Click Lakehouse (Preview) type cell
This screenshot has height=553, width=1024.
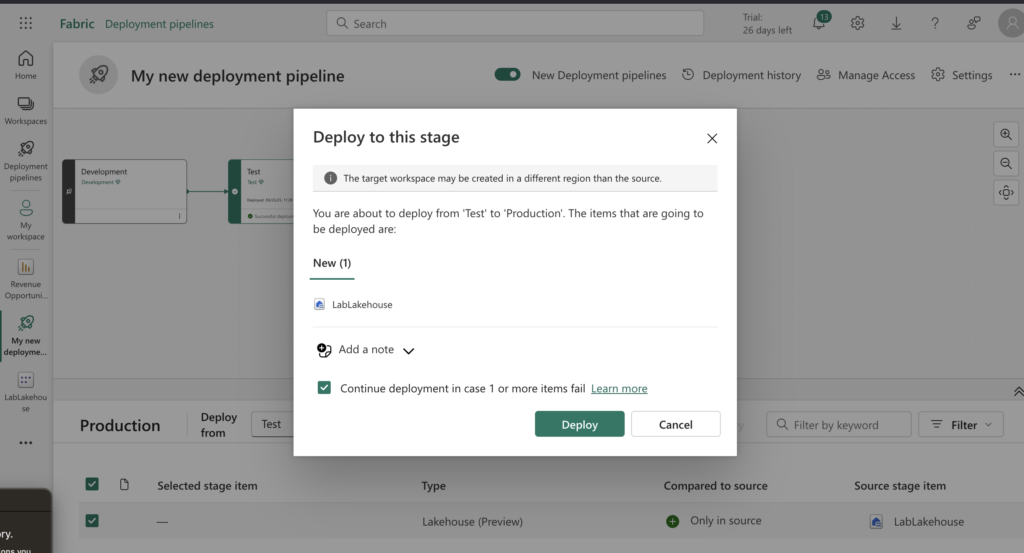[x=472, y=522]
